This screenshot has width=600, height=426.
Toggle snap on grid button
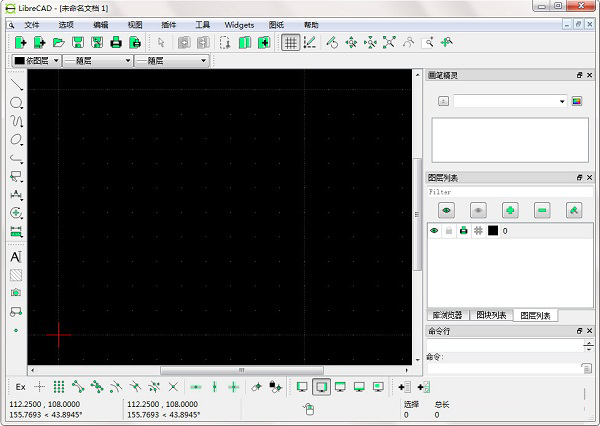coord(59,387)
